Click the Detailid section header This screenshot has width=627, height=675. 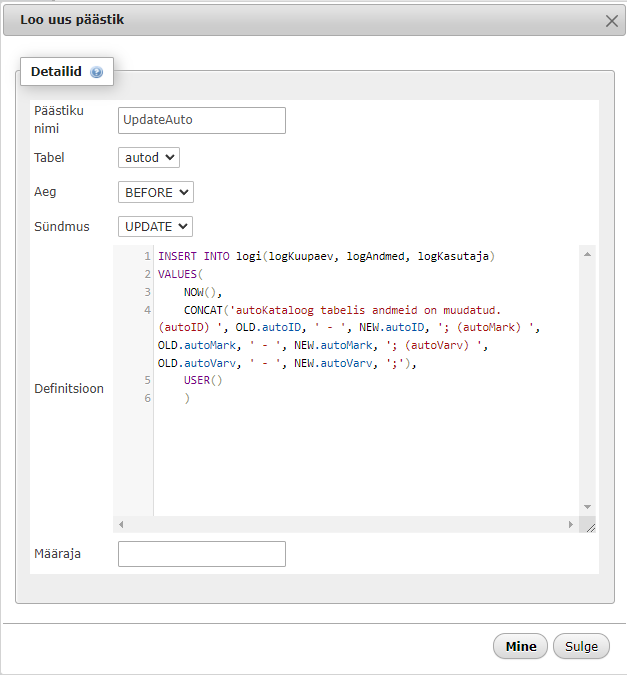coord(67,71)
